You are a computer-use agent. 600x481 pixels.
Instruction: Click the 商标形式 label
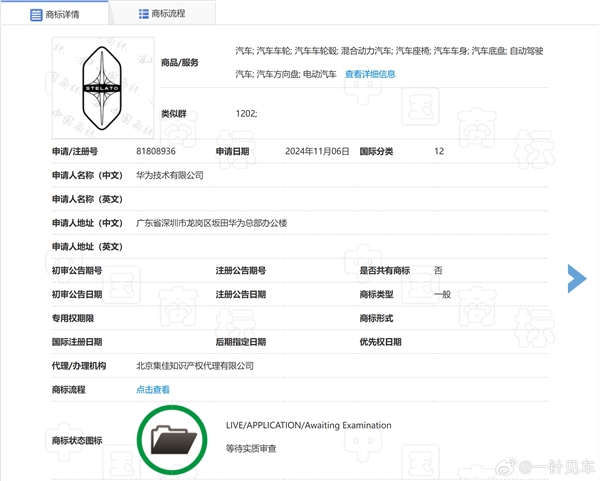point(376,318)
